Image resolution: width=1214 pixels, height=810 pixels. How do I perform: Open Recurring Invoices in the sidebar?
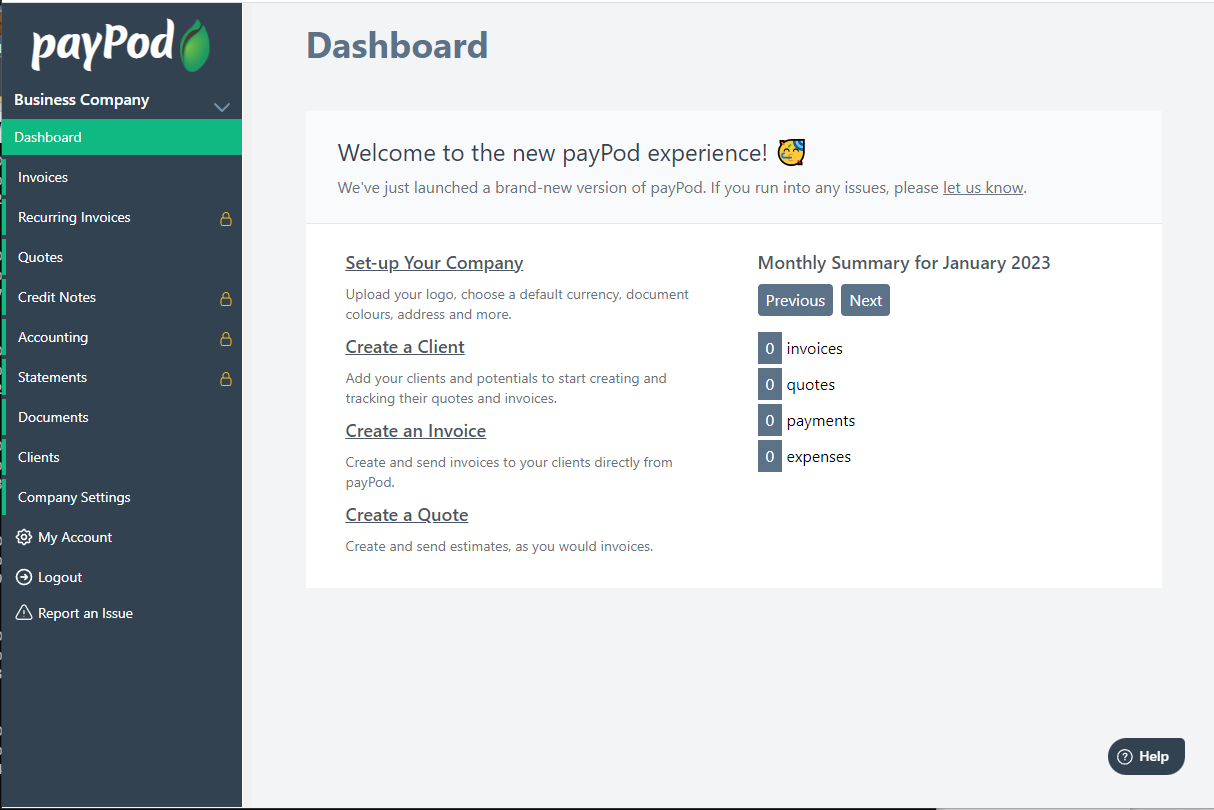point(121,217)
